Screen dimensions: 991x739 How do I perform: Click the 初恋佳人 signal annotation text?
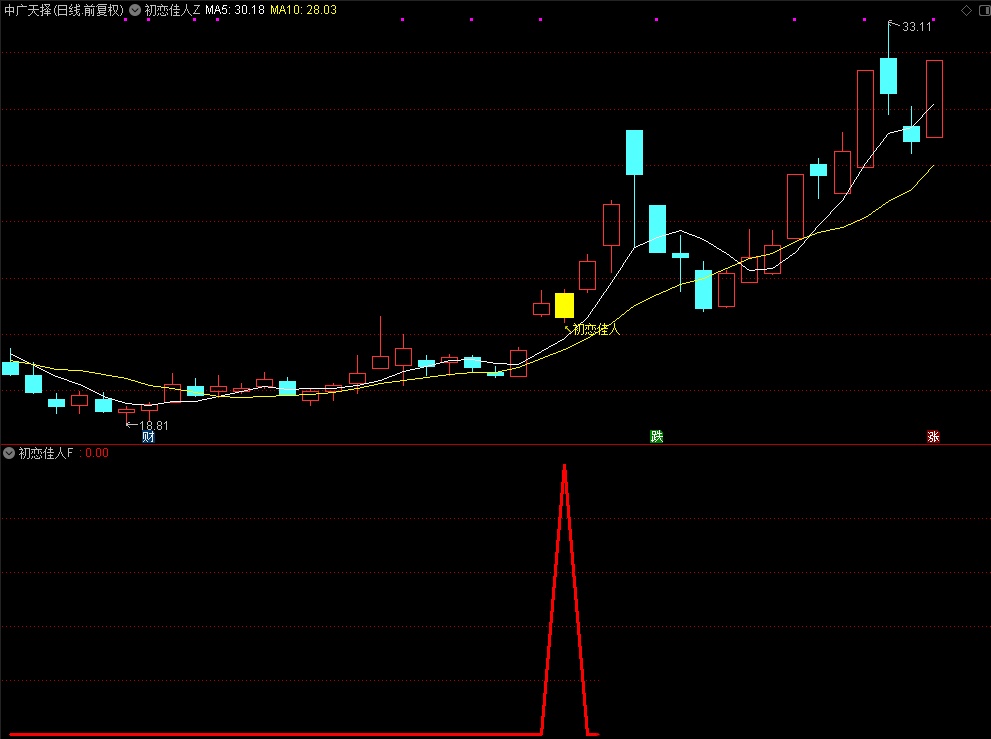tap(596, 328)
